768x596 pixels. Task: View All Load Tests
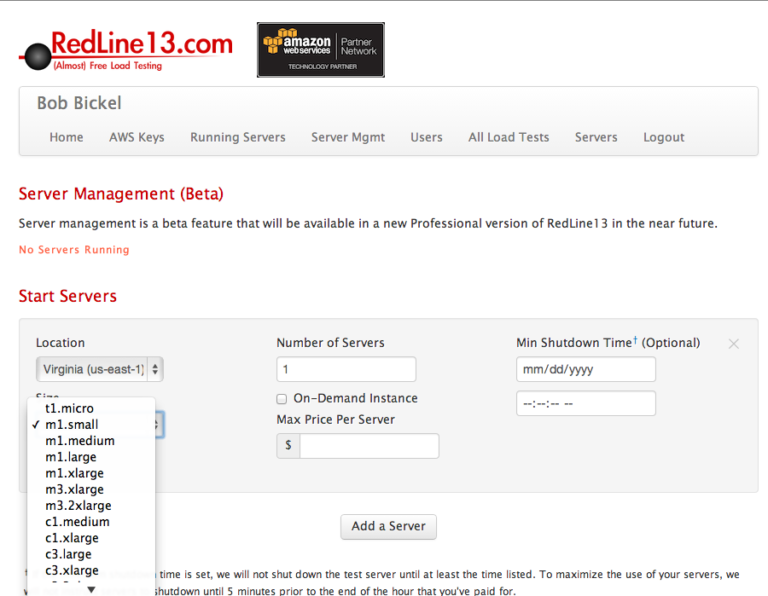click(508, 137)
